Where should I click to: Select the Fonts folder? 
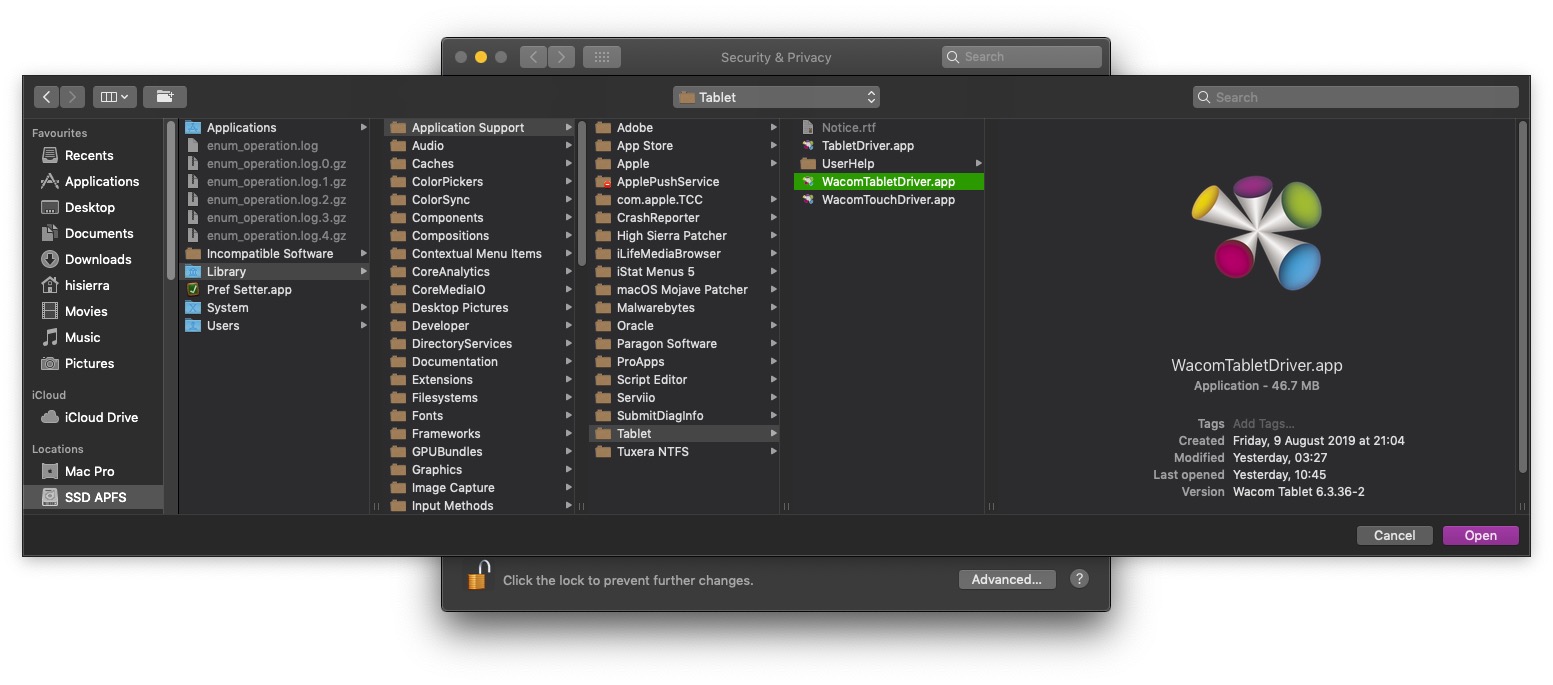[x=479, y=415]
